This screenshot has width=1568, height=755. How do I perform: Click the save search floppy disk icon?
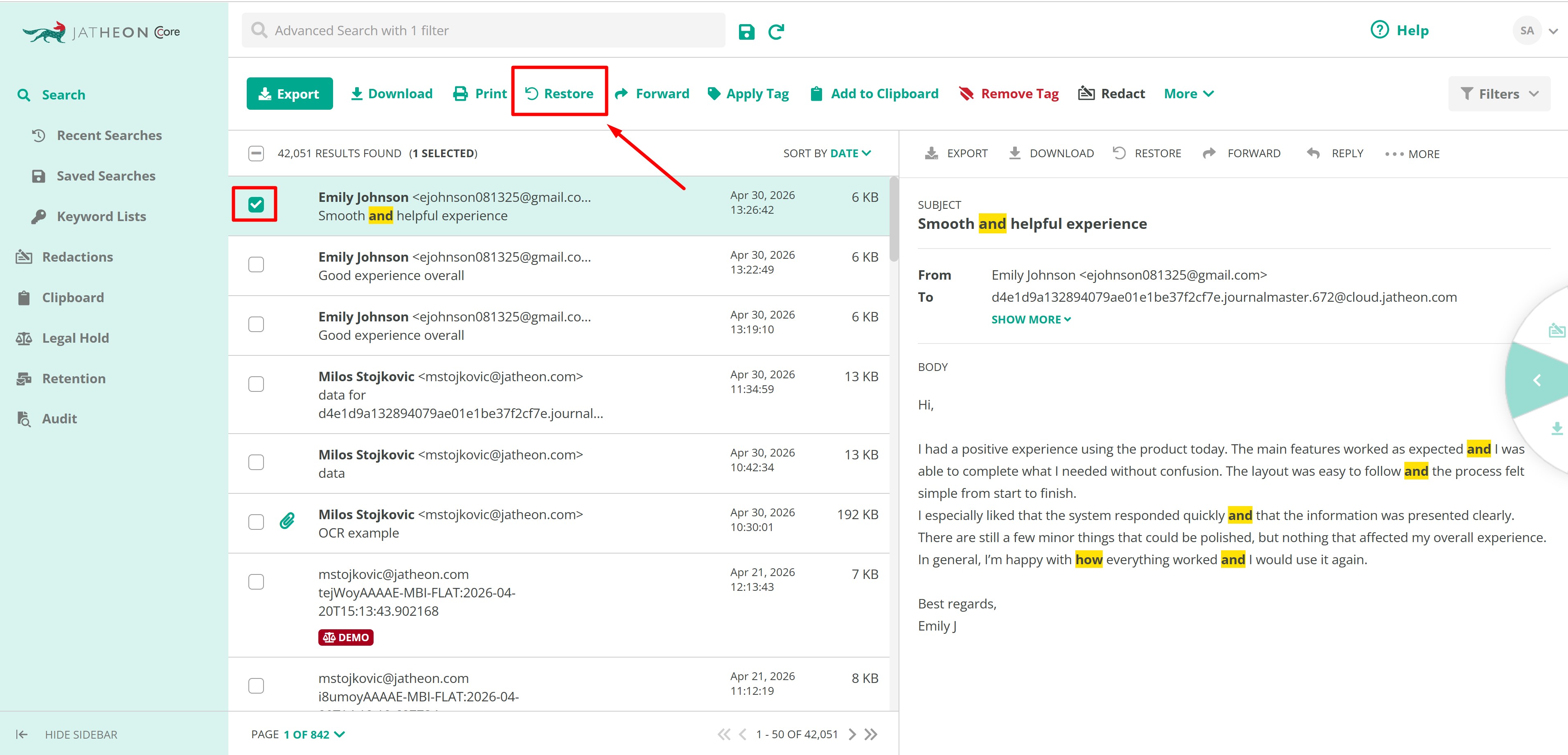746,32
